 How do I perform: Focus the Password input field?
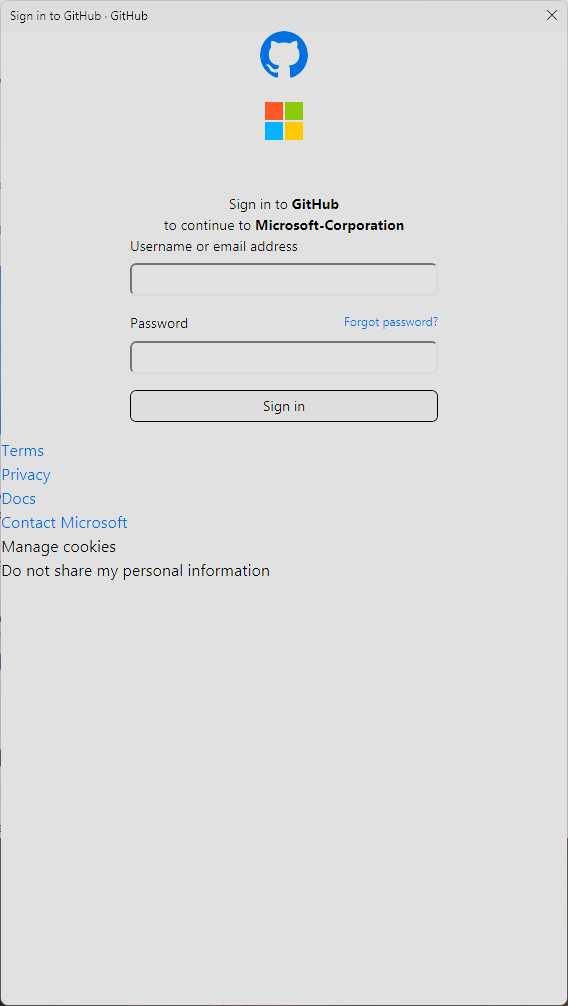tap(284, 357)
